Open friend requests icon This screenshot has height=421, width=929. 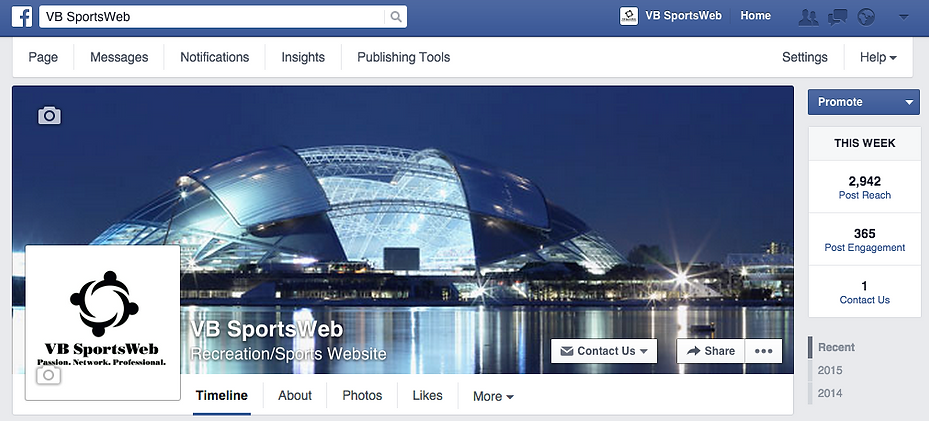(808, 17)
